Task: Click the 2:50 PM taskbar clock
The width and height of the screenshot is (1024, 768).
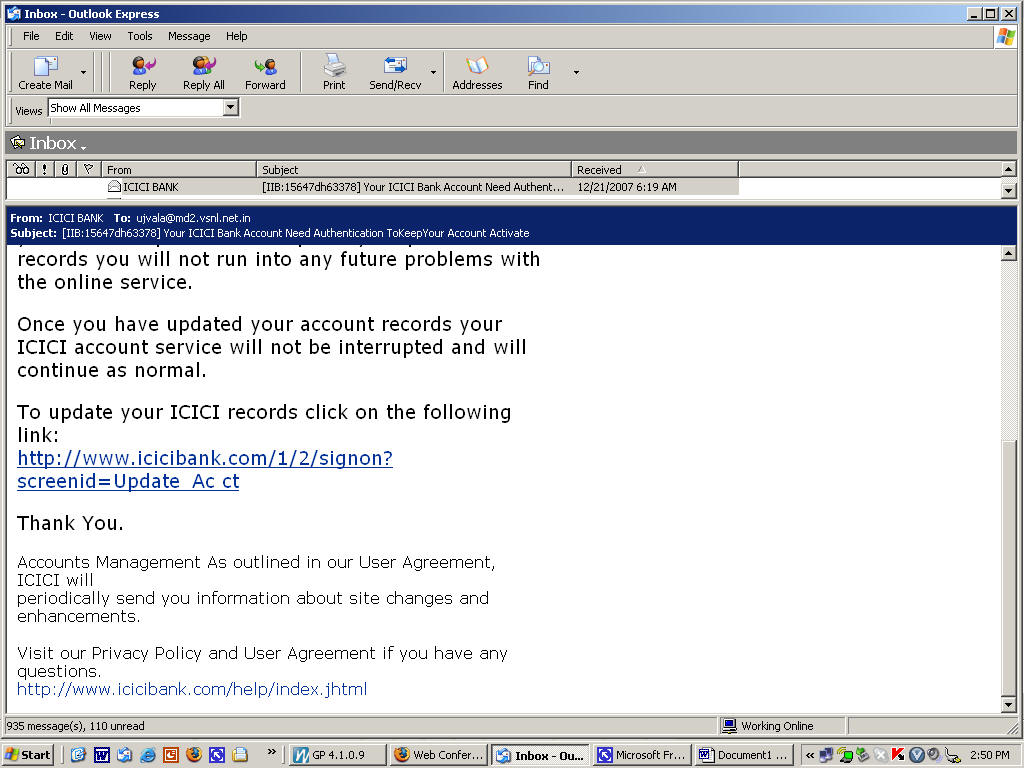Action: pos(989,755)
